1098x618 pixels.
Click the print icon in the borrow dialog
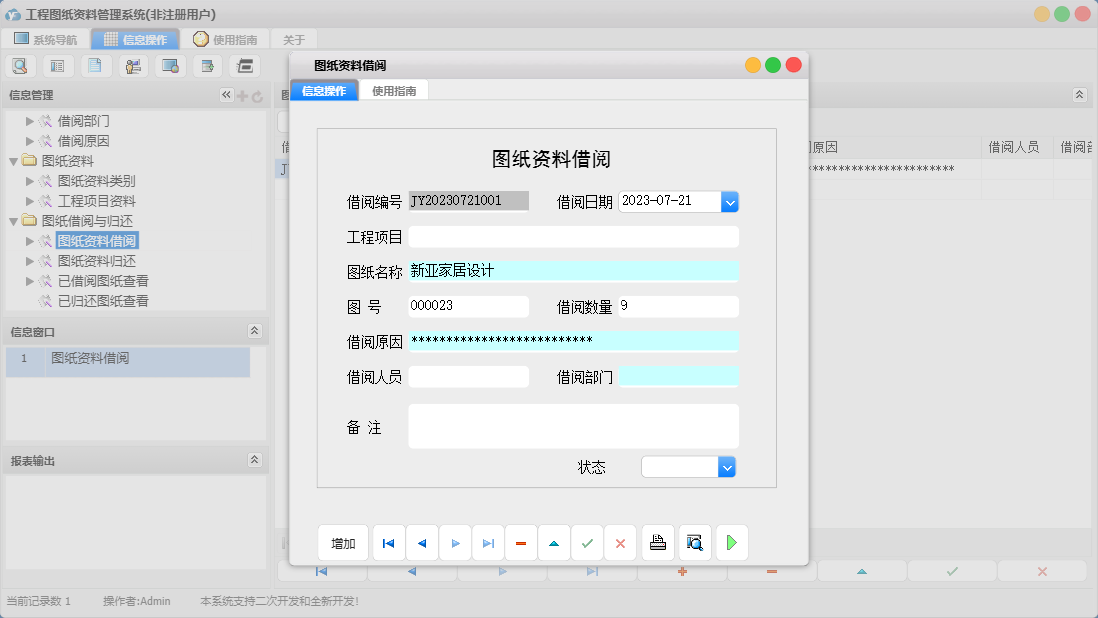[658, 542]
